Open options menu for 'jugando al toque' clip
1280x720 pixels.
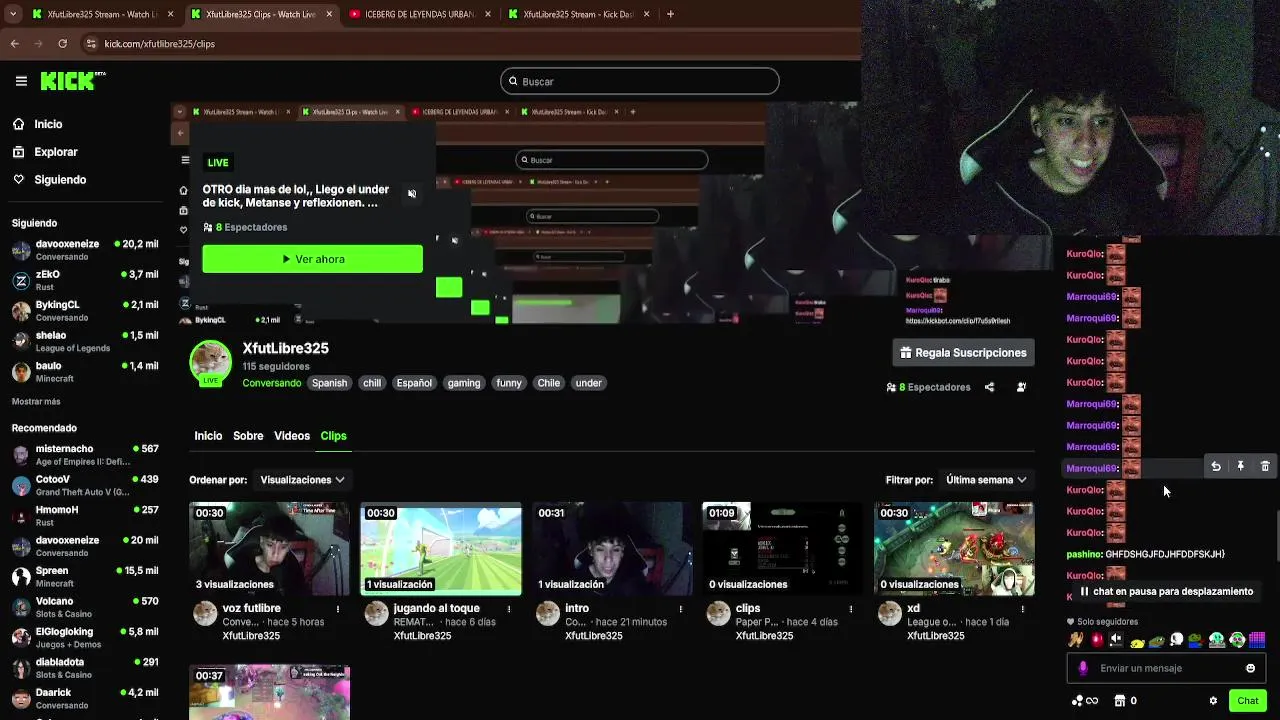point(509,609)
